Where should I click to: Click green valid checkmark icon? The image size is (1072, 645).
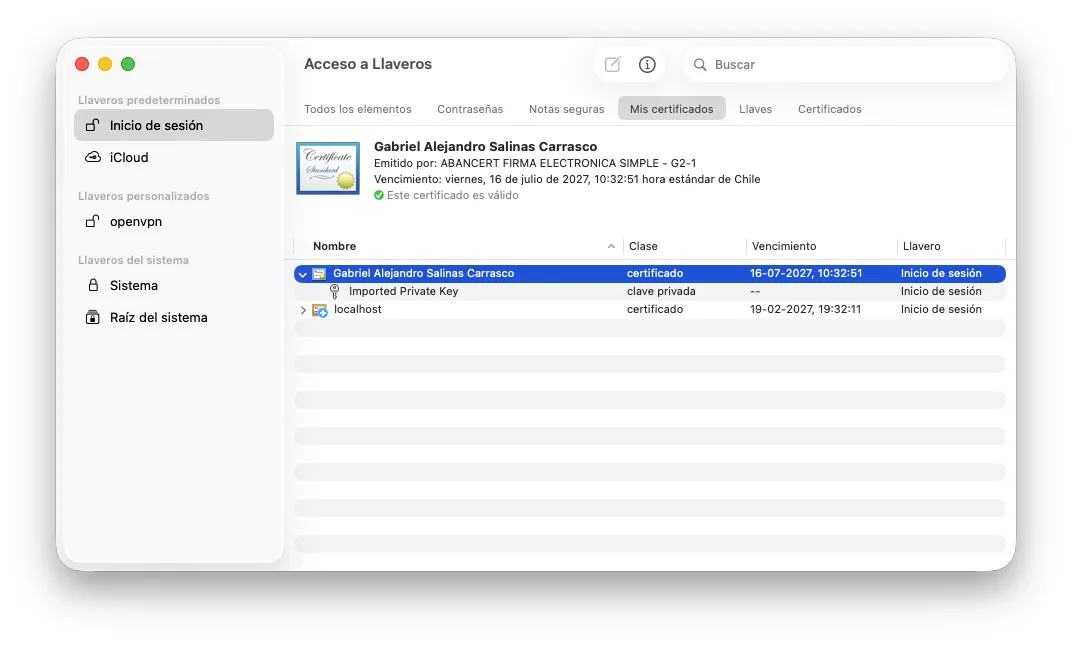point(379,196)
